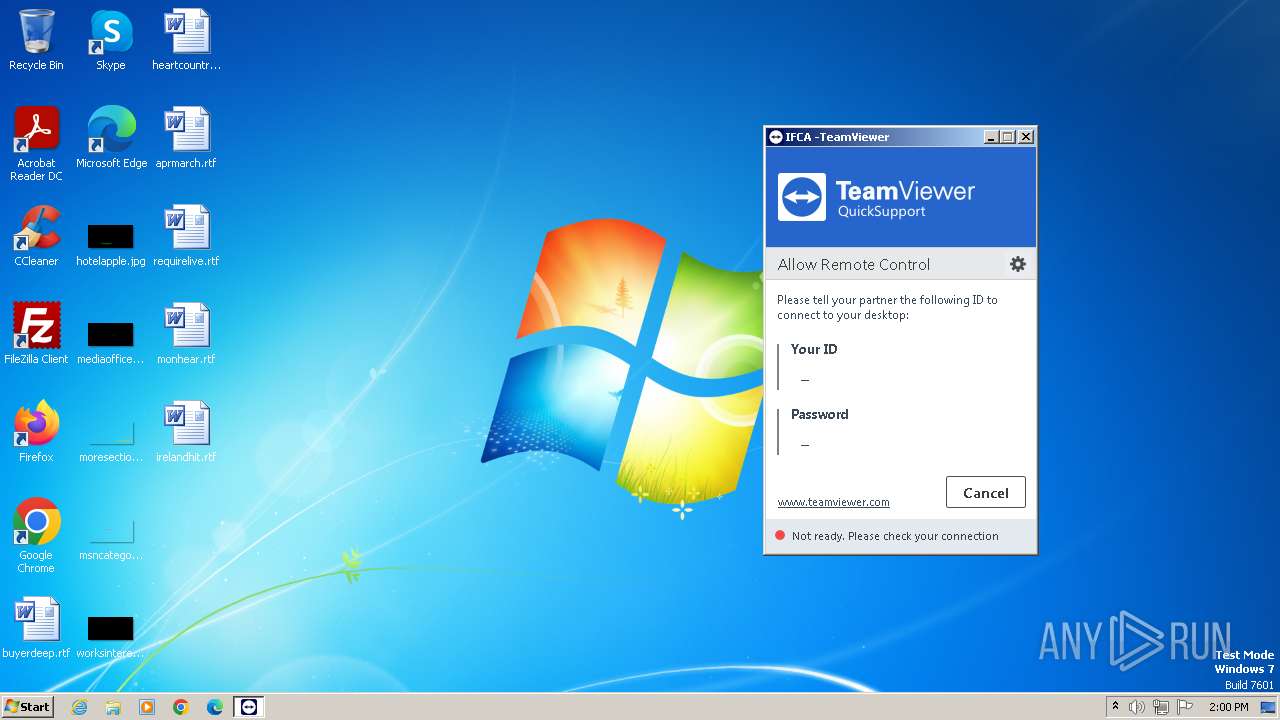Select the FileZilla Client shortcut
This screenshot has height=720, width=1280.
click(x=36, y=334)
